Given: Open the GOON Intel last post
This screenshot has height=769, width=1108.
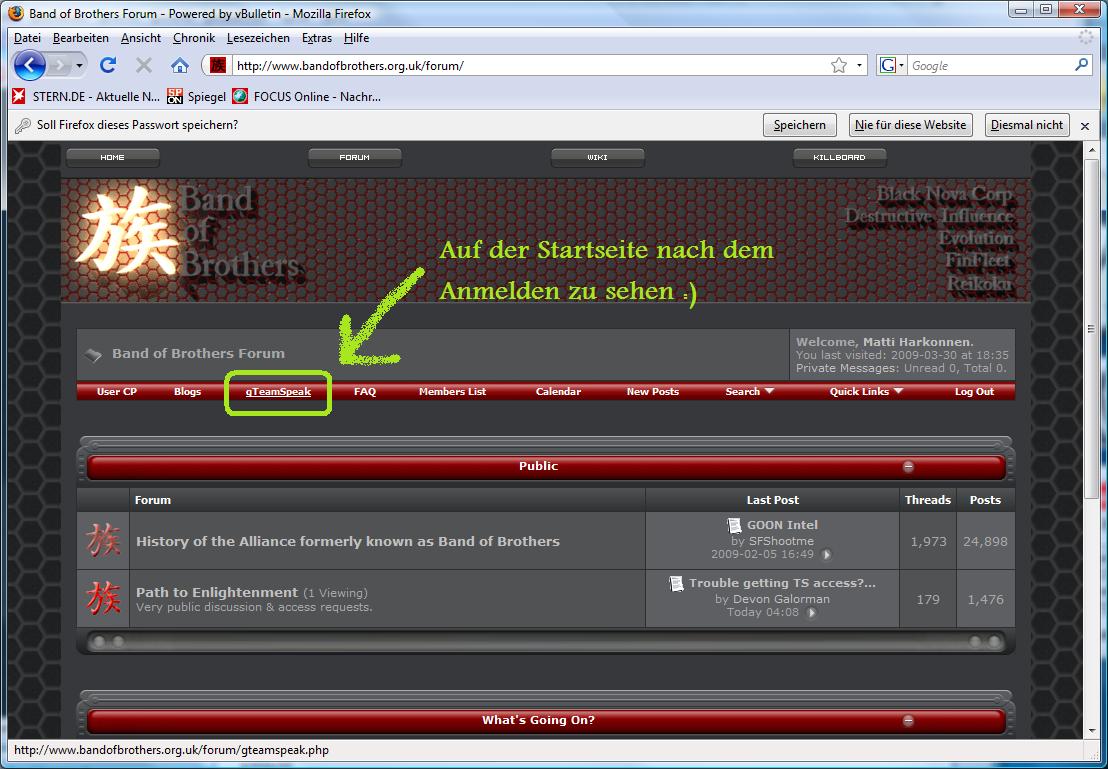Looking at the screenshot, I should (782, 525).
